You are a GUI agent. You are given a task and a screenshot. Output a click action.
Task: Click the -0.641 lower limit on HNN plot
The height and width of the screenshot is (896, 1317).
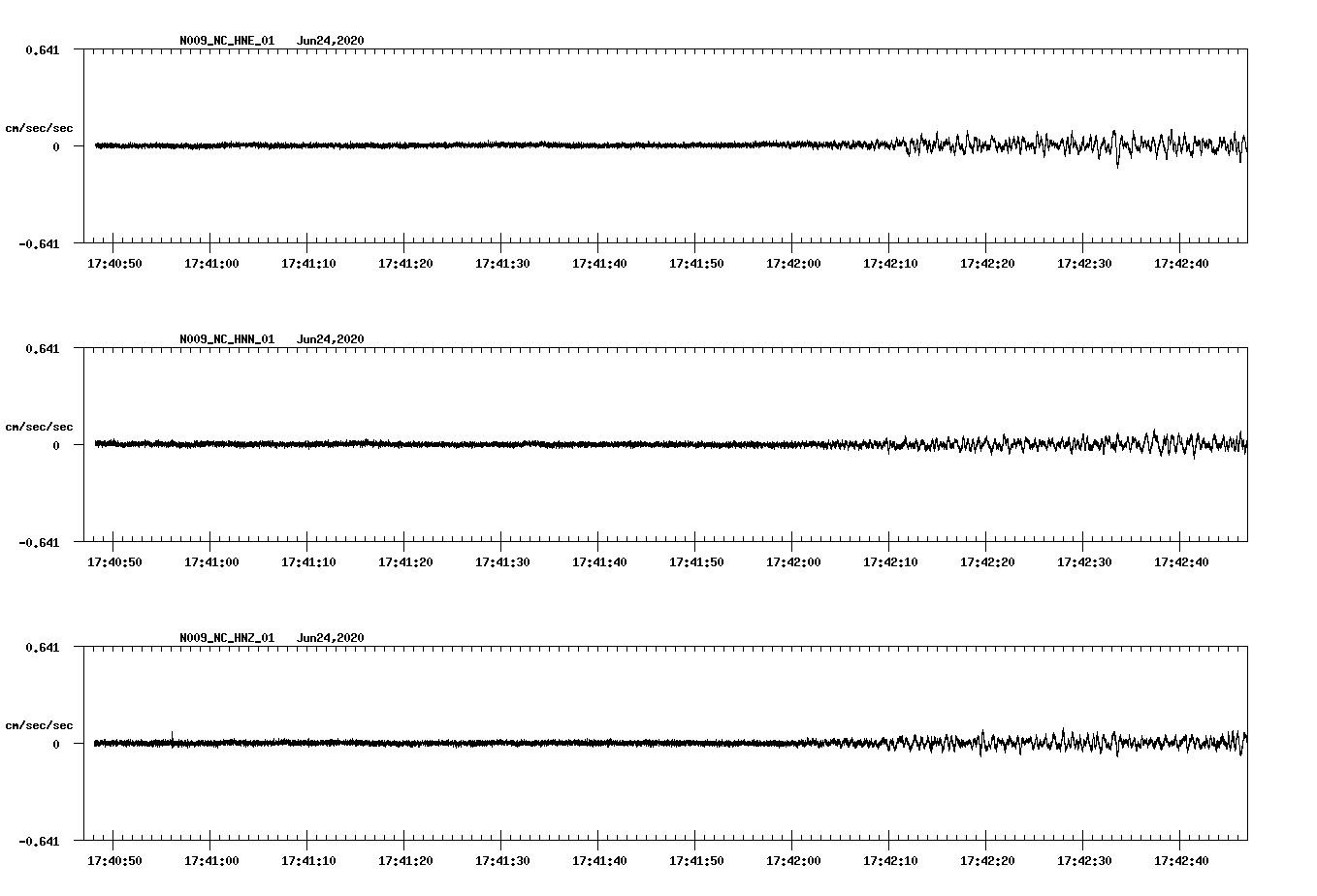(39, 542)
